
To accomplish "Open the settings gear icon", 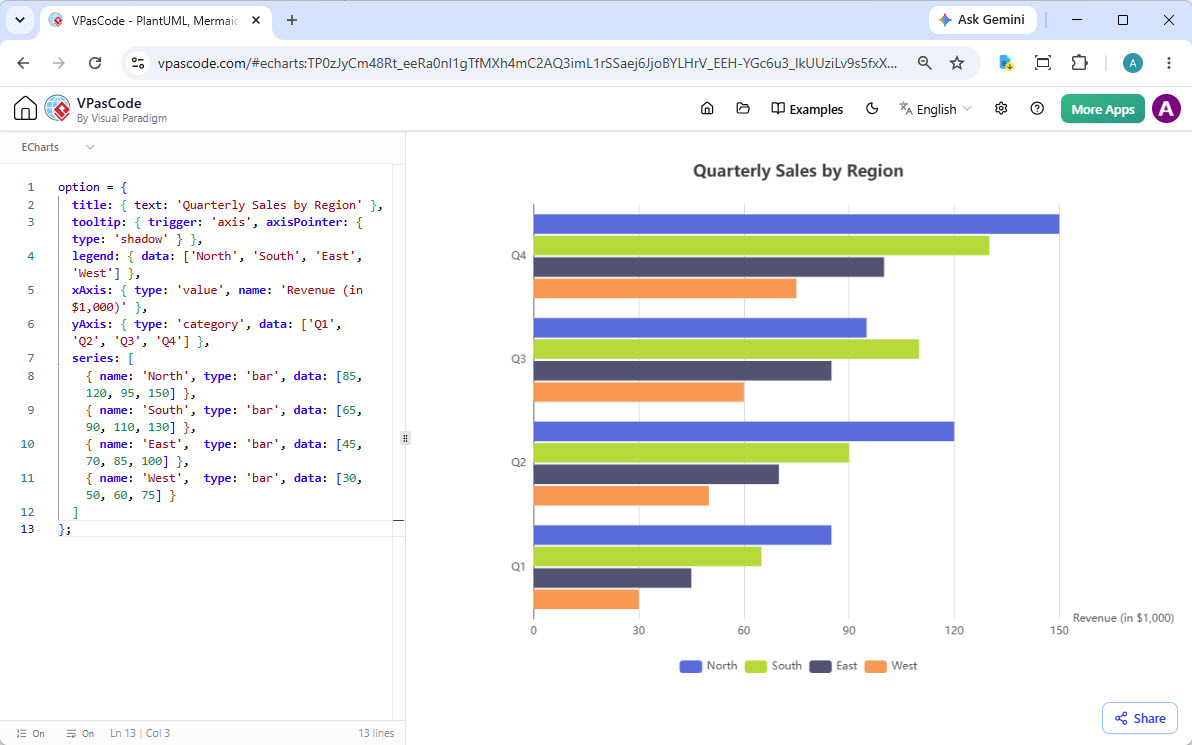I will point(1001,109).
